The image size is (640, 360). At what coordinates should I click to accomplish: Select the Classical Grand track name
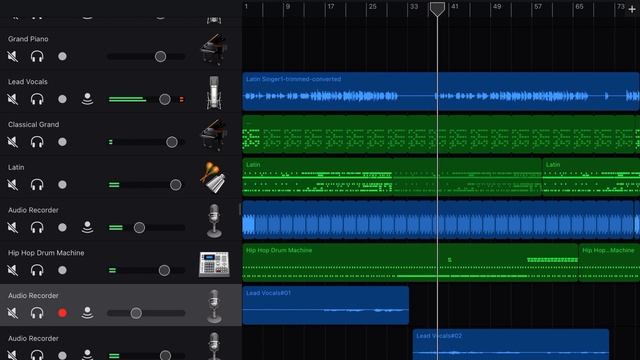coord(33,124)
